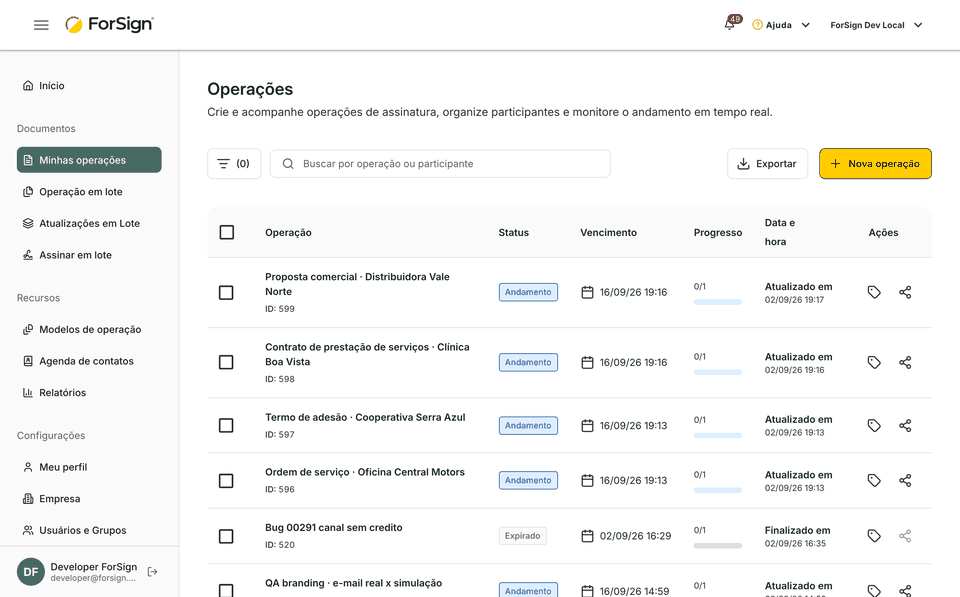Screen dimensions: 960x597
Task: Open the filters (0) dropdown
Action: click(234, 163)
